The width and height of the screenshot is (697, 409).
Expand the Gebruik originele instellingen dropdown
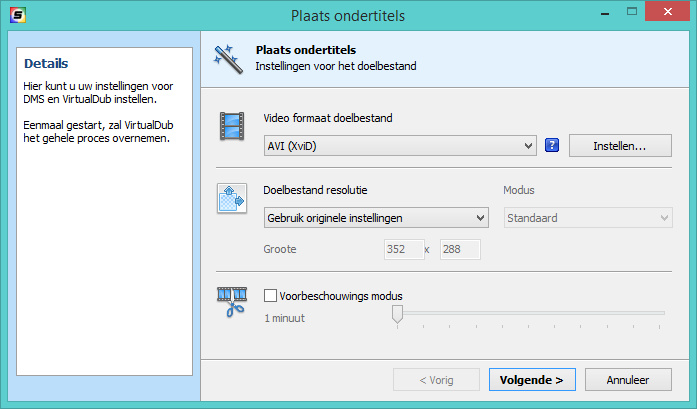[375, 218]
